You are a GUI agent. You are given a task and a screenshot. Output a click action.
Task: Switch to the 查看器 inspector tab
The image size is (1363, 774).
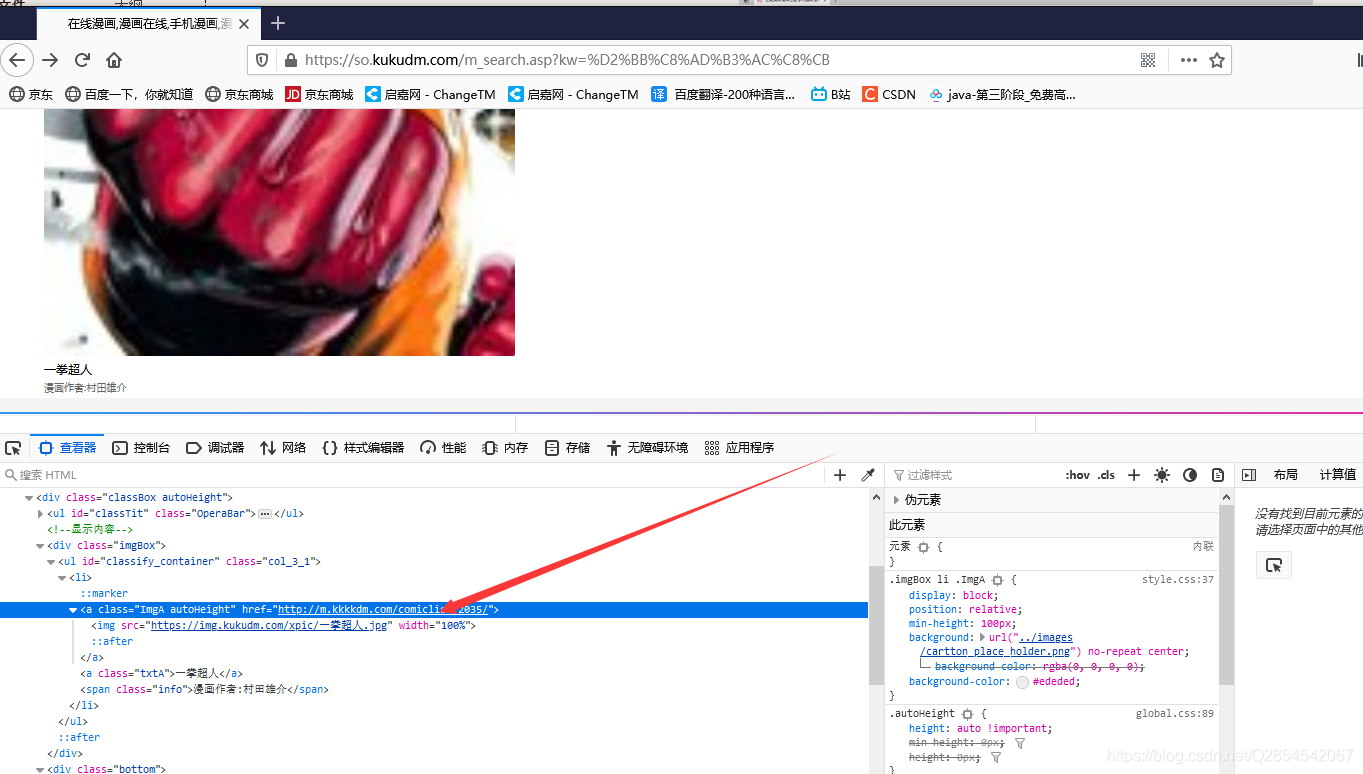click(x=67, y=448)
